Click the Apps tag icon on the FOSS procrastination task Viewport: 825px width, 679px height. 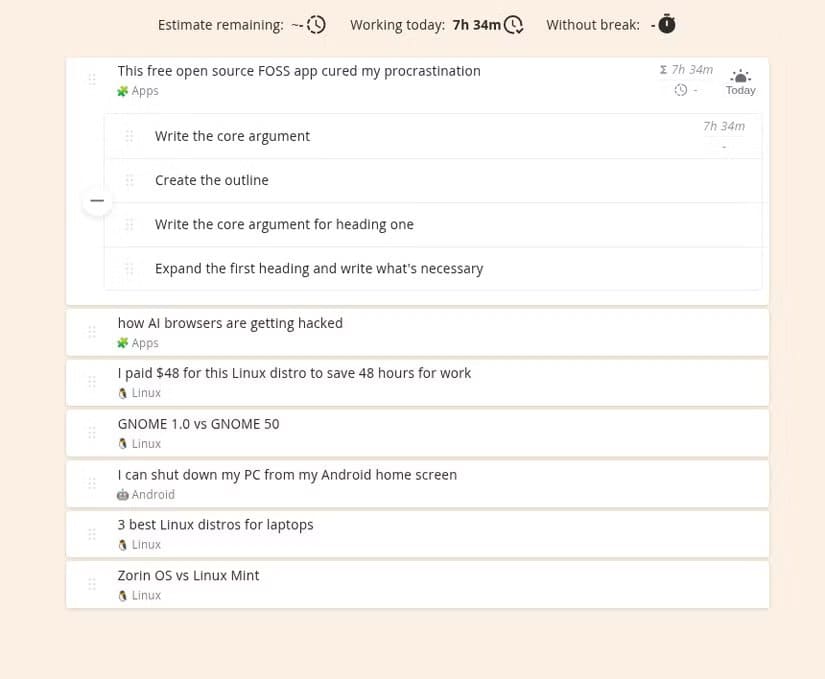[122, 90]
